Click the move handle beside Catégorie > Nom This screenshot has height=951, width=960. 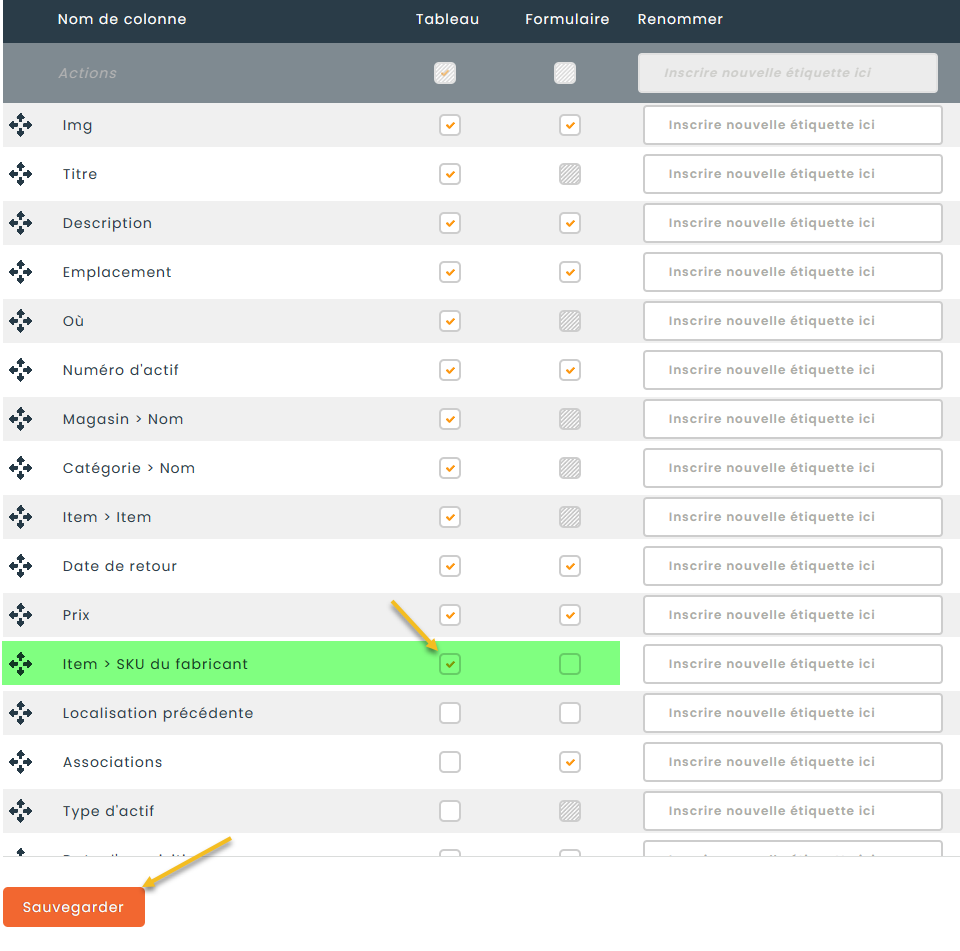20,468
